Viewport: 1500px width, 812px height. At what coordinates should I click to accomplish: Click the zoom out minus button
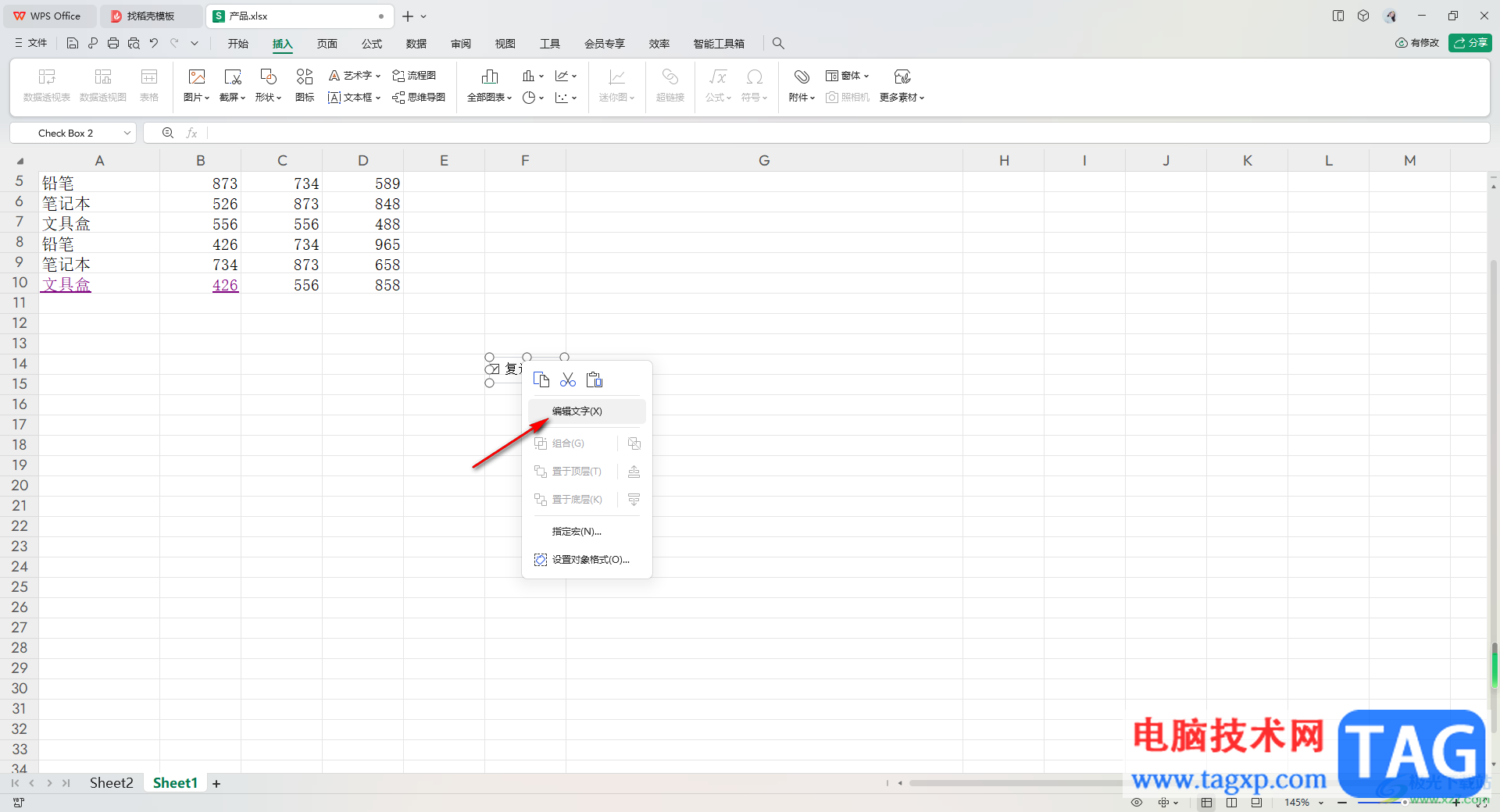coord(1342,803)
